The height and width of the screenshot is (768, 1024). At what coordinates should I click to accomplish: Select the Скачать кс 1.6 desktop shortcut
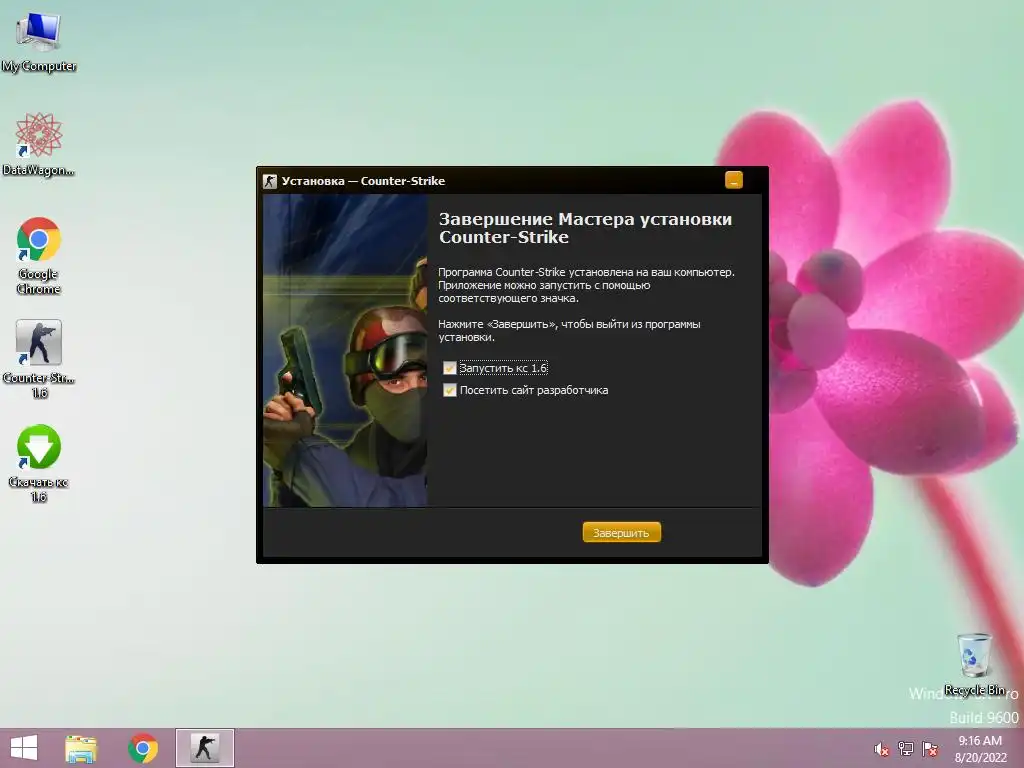(x=39, y=464)
